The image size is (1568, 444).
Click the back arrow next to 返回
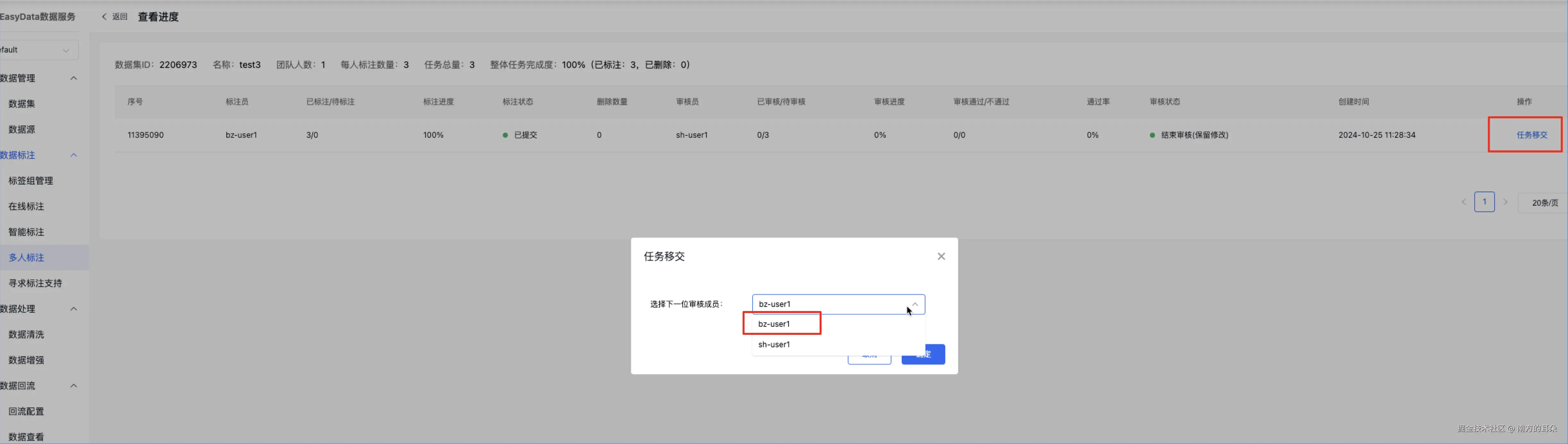(104, 17)
